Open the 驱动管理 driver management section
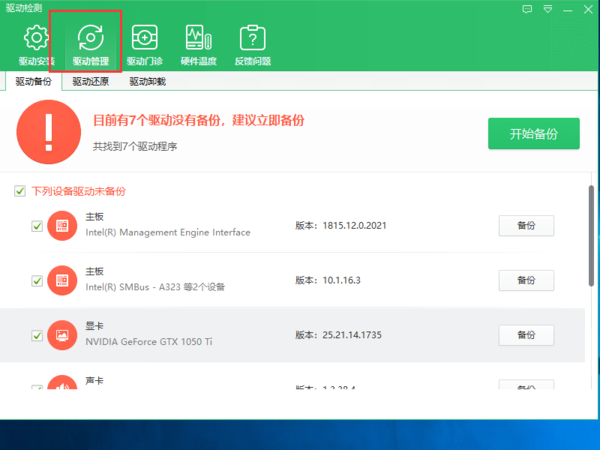Screen dimensions: 600x450 click(x=90, y=44)
